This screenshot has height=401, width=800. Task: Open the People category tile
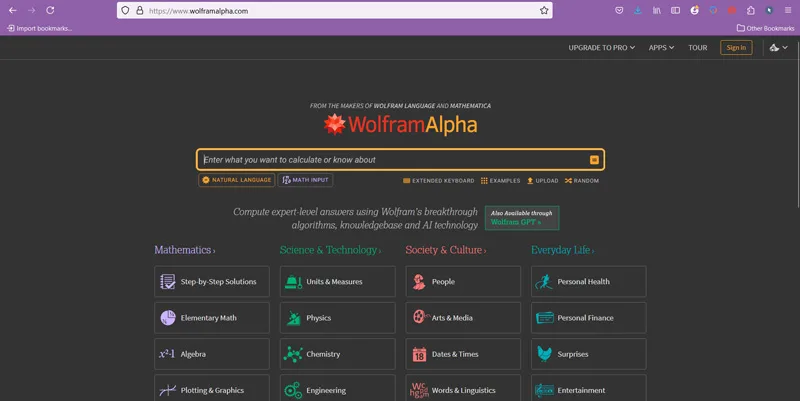pyautogui.click(x=463, y=282)
